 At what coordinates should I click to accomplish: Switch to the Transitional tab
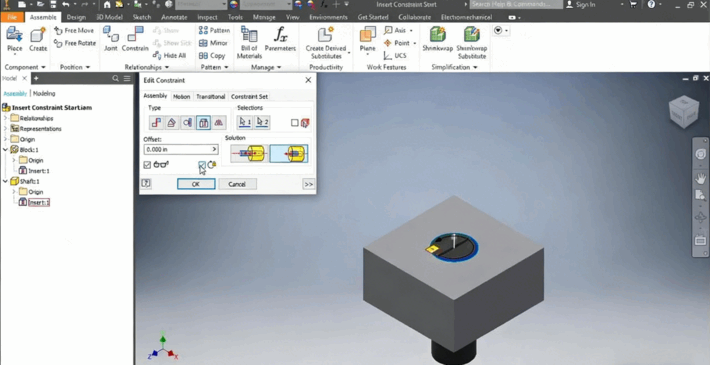(x=211, y=96)
